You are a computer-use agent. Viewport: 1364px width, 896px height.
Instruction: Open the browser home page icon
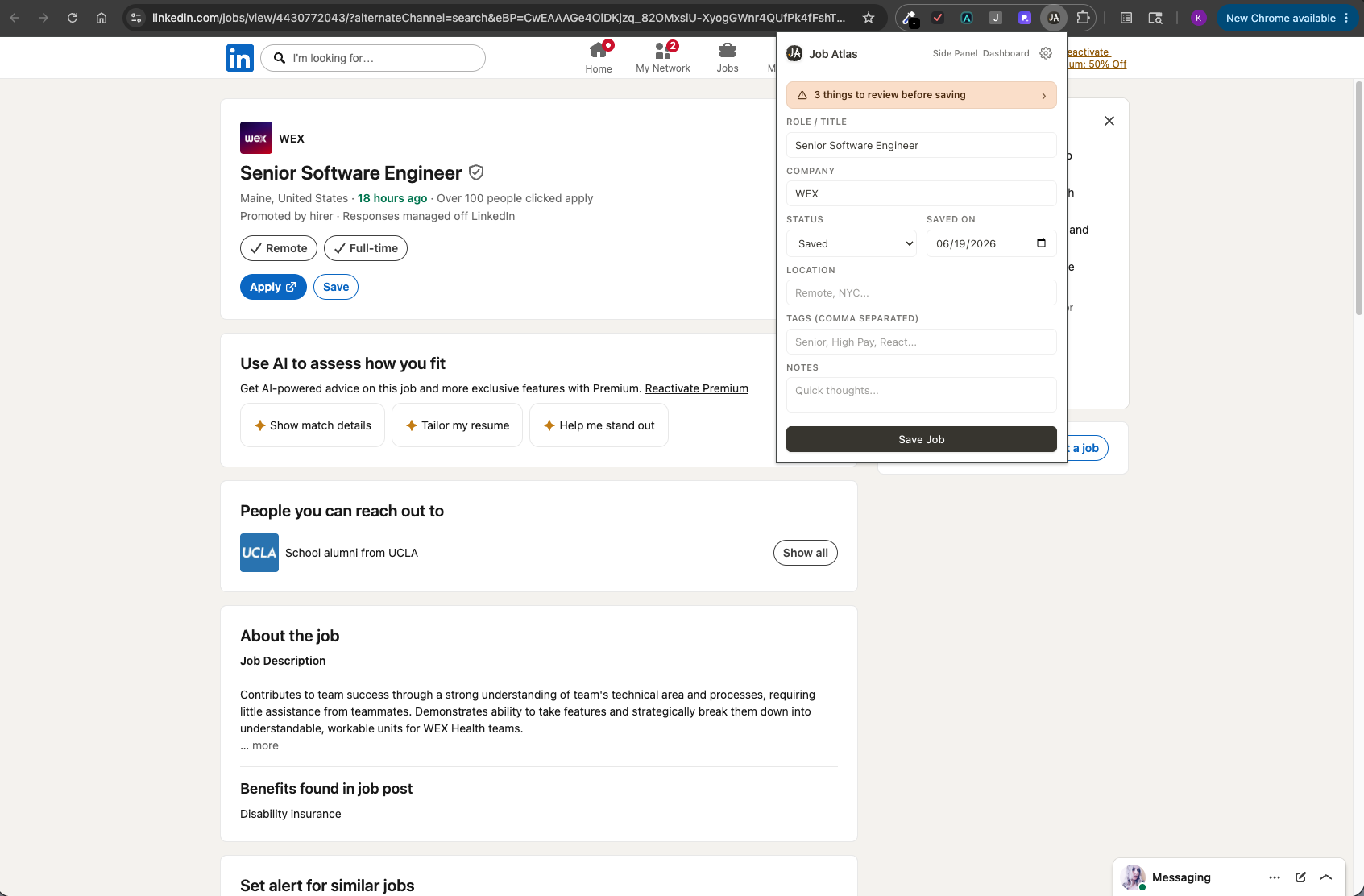(102, 18)
